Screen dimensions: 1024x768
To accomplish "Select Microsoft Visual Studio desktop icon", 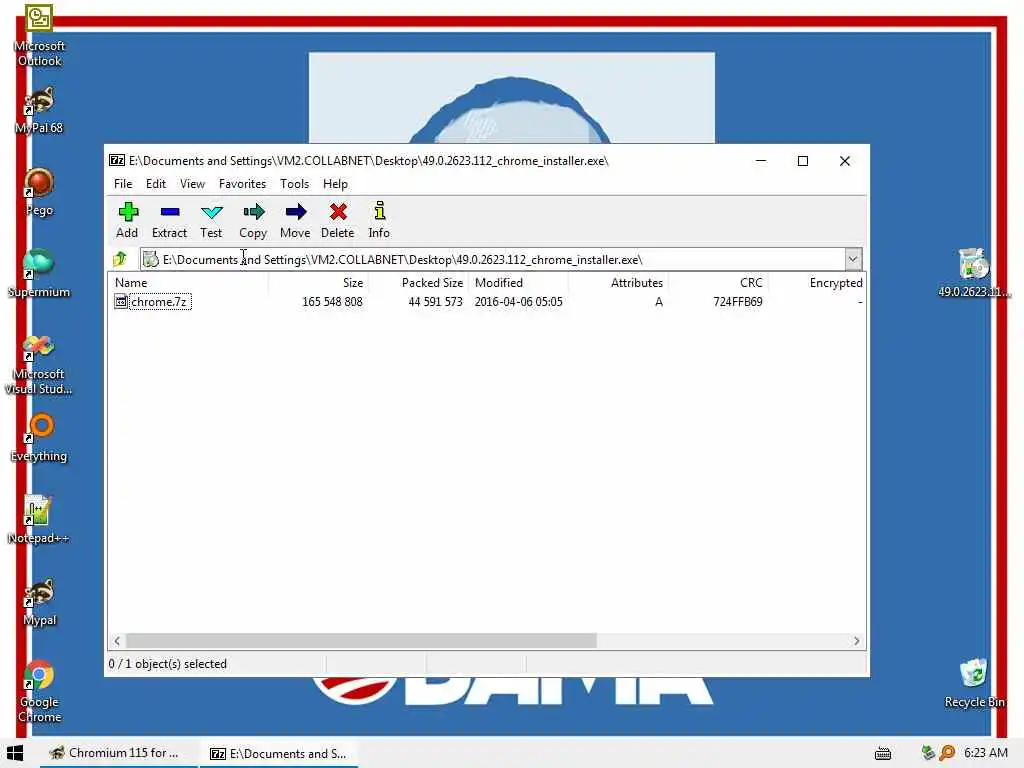I will [39, 364].
